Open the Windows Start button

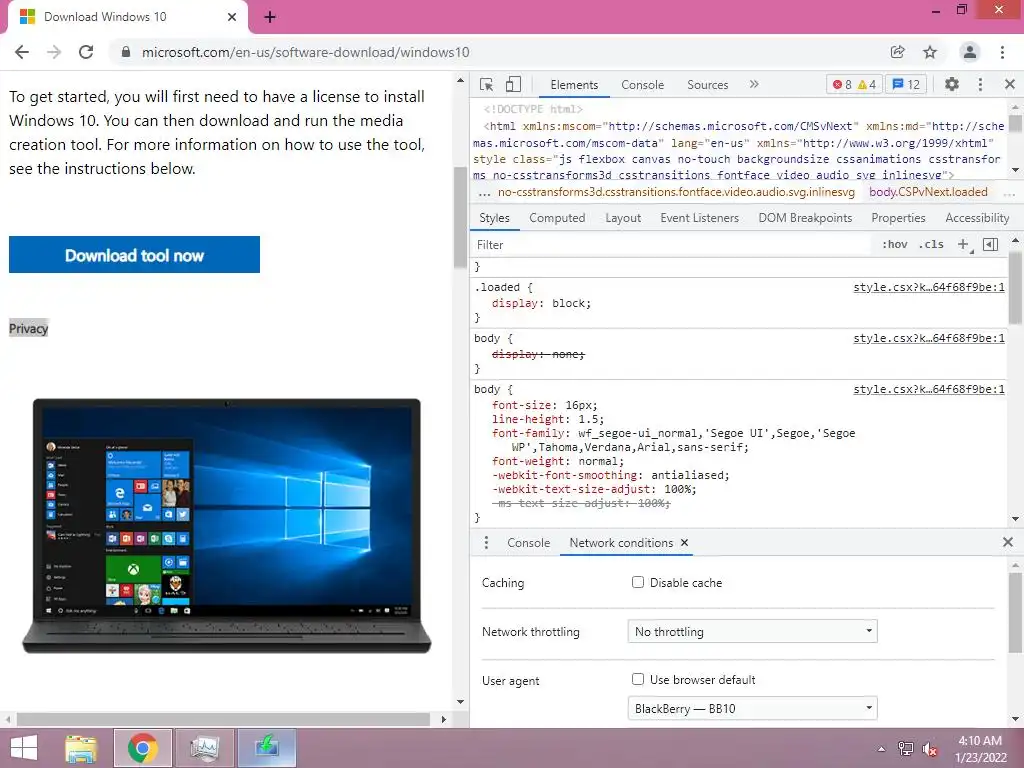pos(24,748)
